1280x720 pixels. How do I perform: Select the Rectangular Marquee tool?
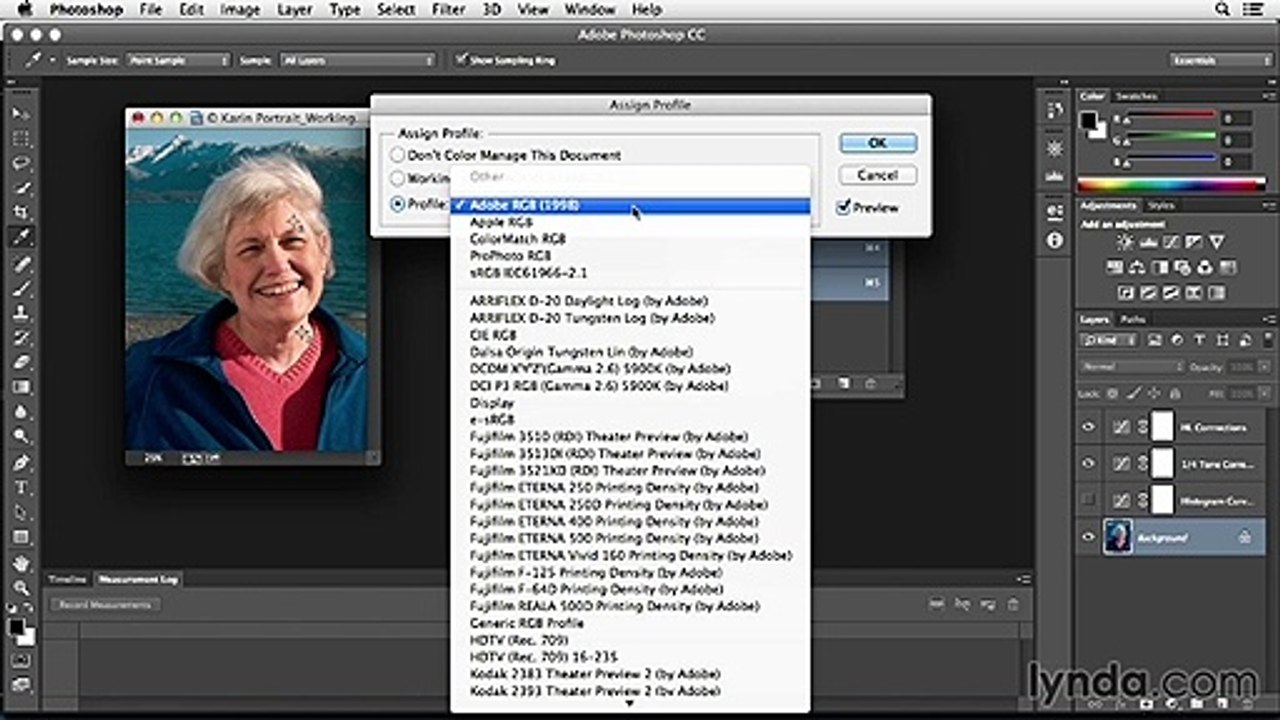(21, 138)
